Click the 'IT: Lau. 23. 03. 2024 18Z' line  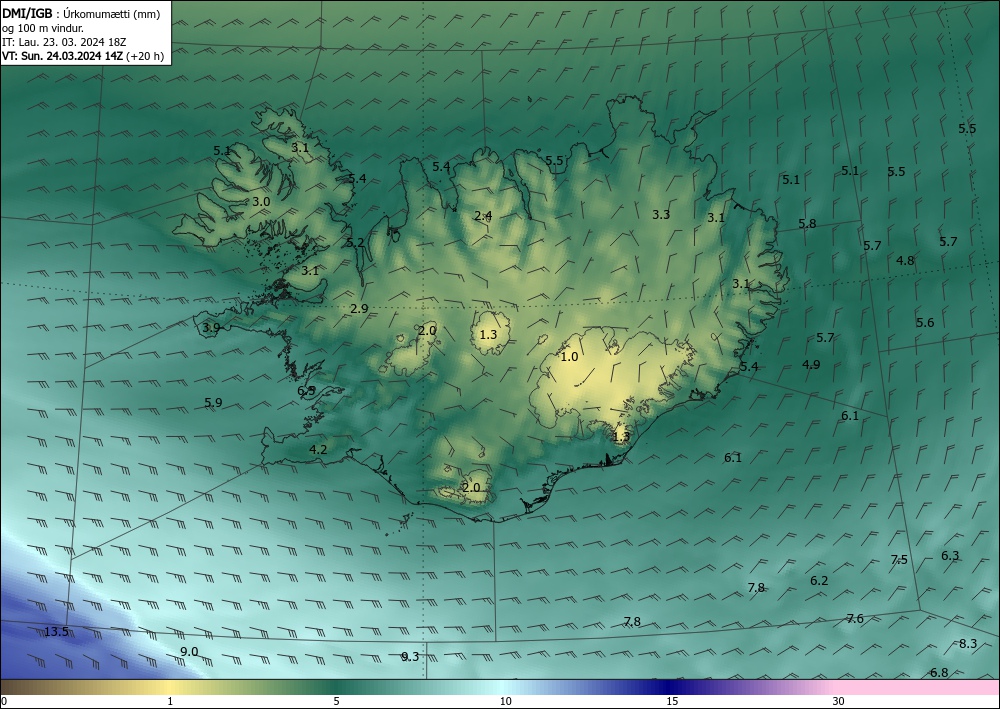(x=64, y=42)
